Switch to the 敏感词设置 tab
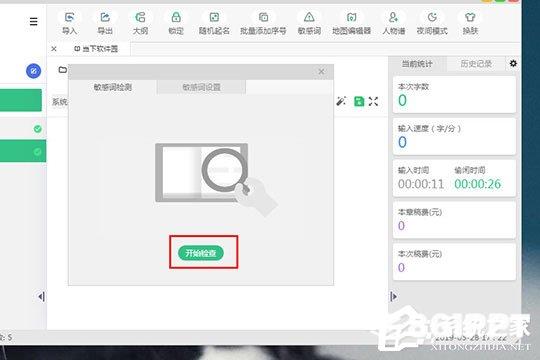The image size is (540, 360). point(201,87)
